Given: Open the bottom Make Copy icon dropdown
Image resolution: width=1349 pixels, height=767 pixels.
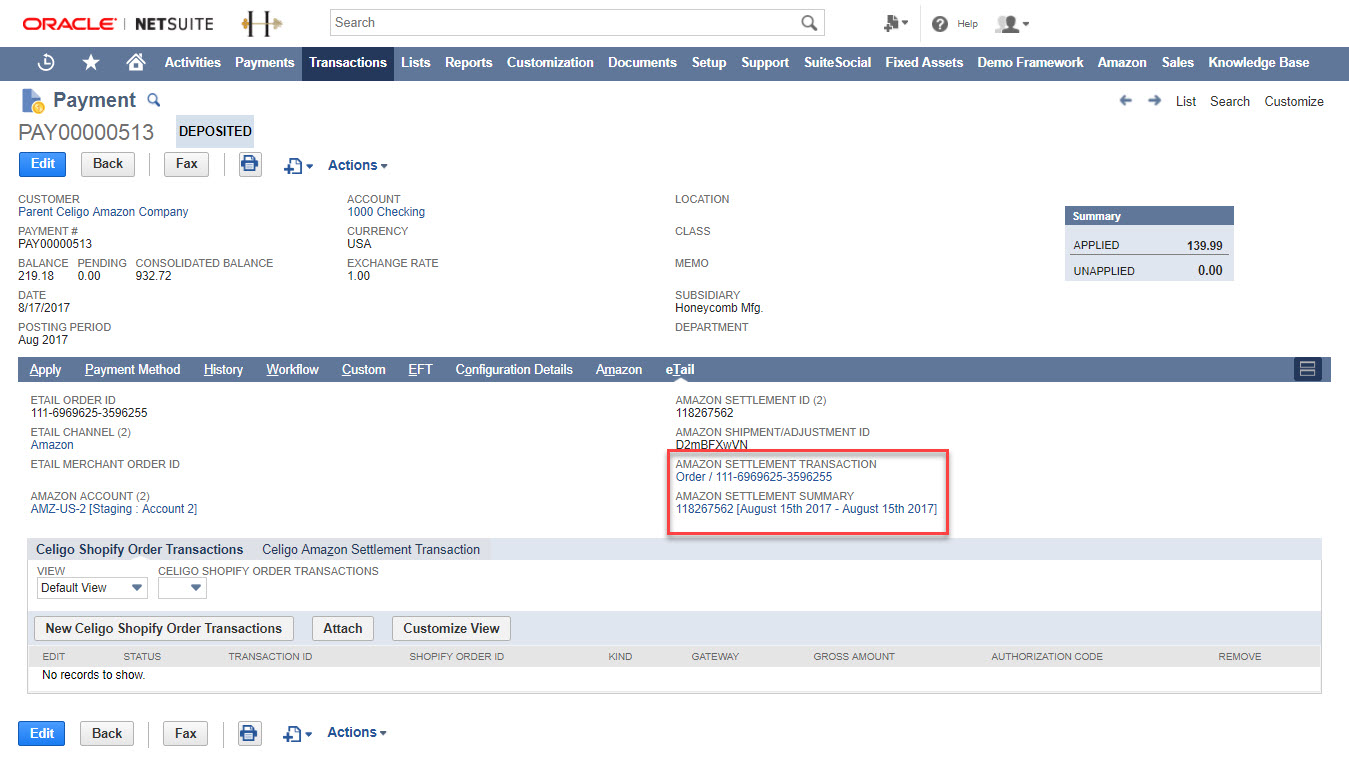Looking at the screenshot, I should pyautogui.click(x=297, y=734).
